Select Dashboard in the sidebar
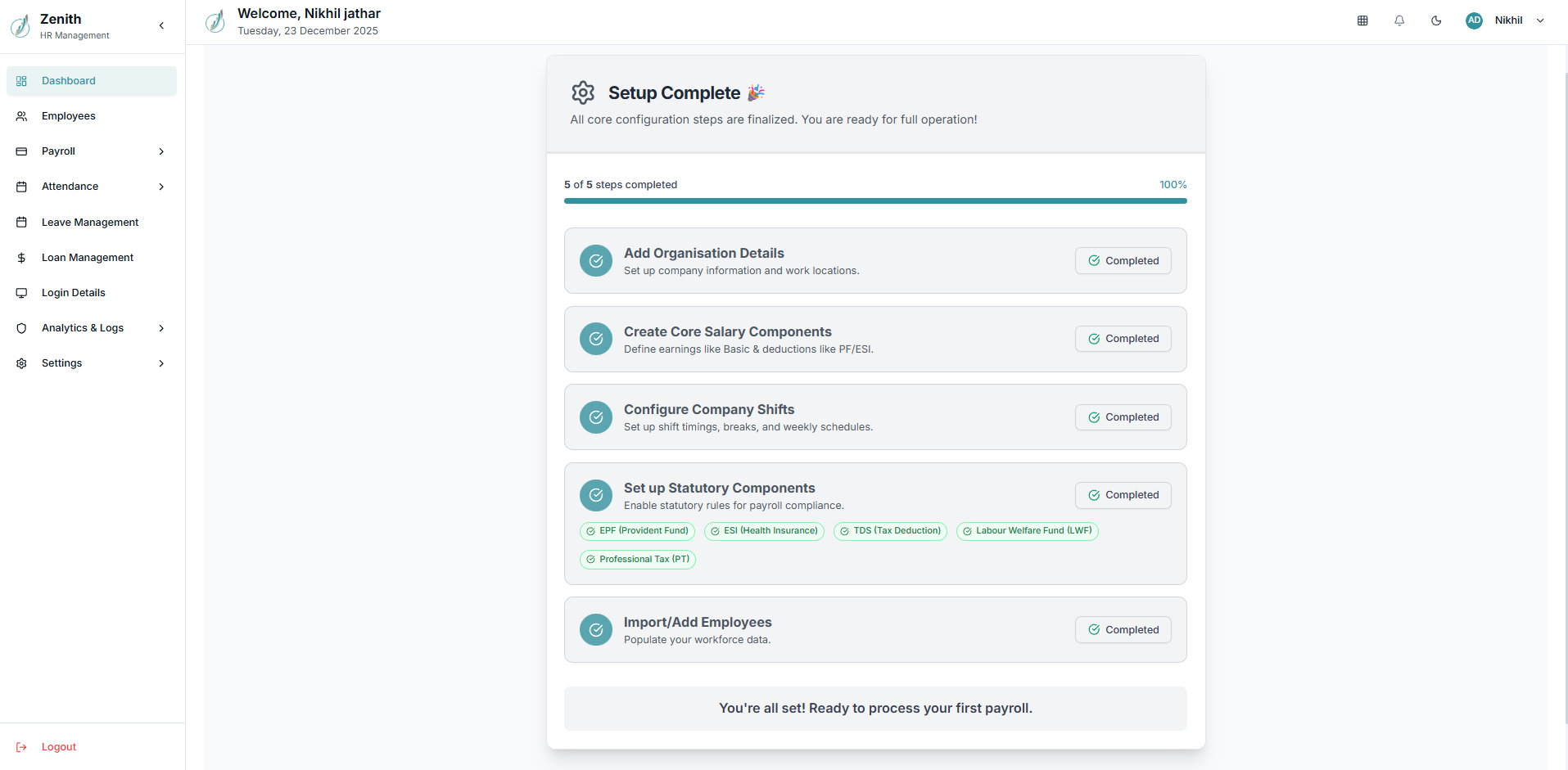The image size is (1568, 770). click(69, 81)
